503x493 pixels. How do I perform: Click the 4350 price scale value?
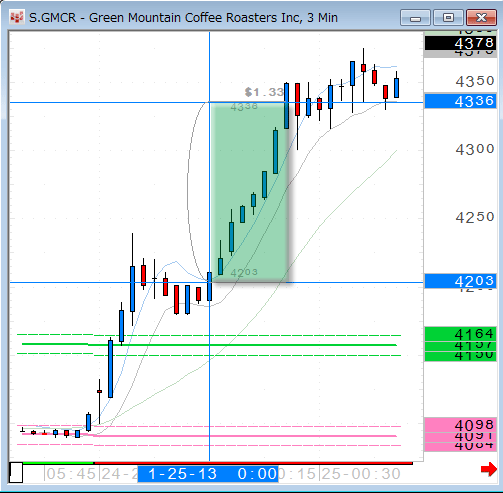(475, 81)
